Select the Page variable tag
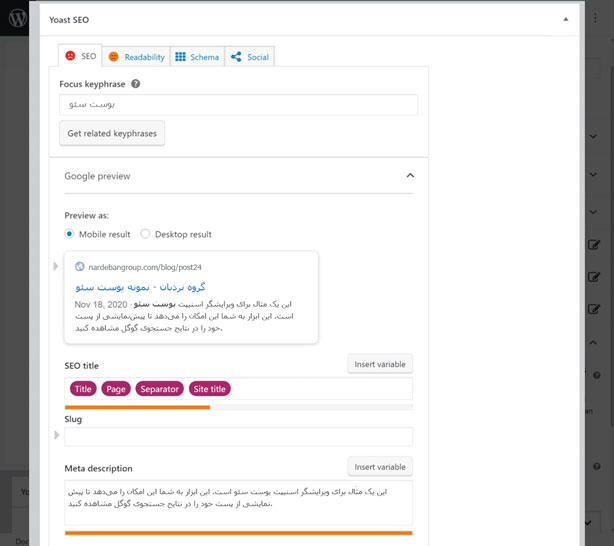 point(116,389)
